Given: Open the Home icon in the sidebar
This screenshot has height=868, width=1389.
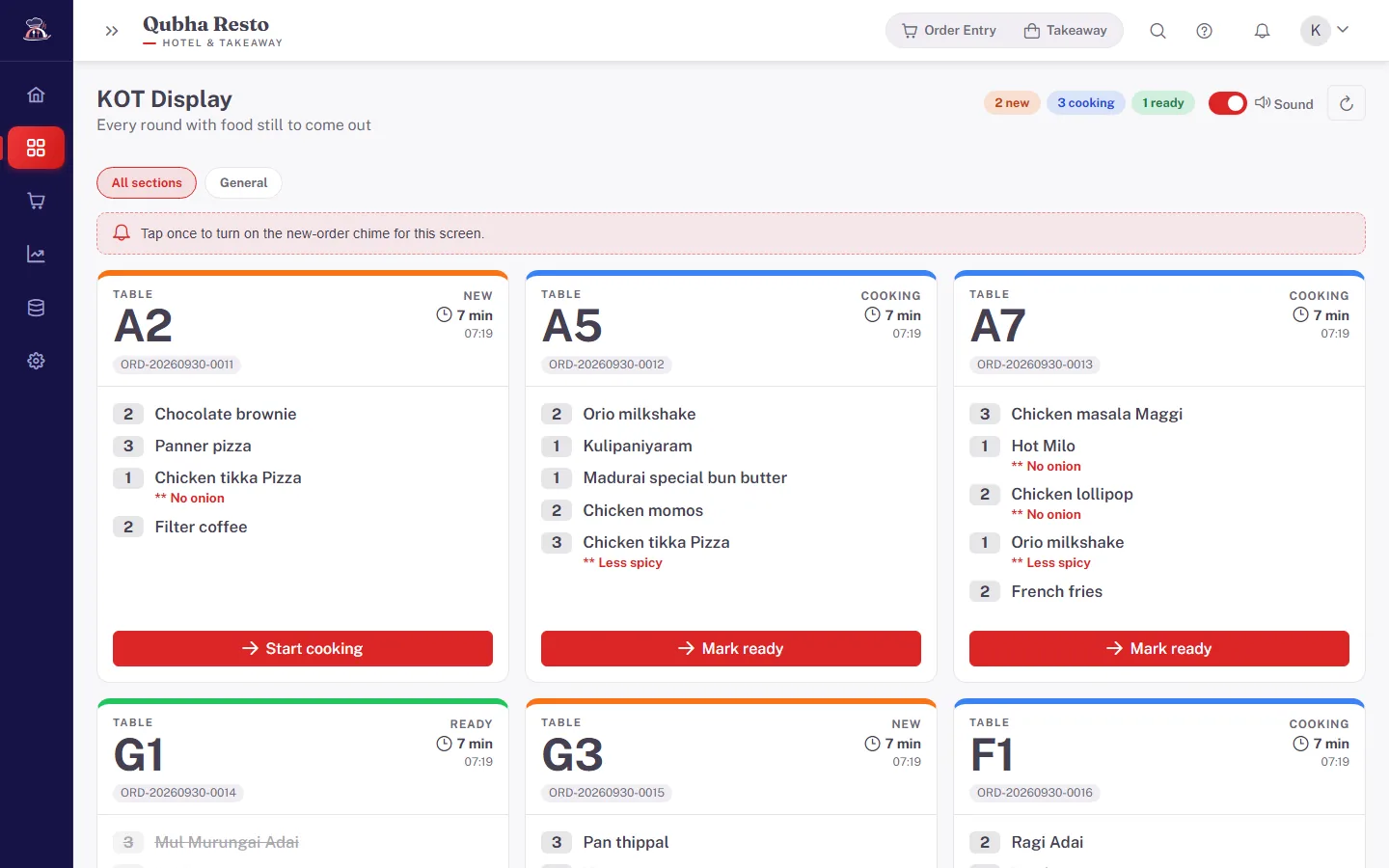Looking at the screenshot, I should tap(36, 95).
